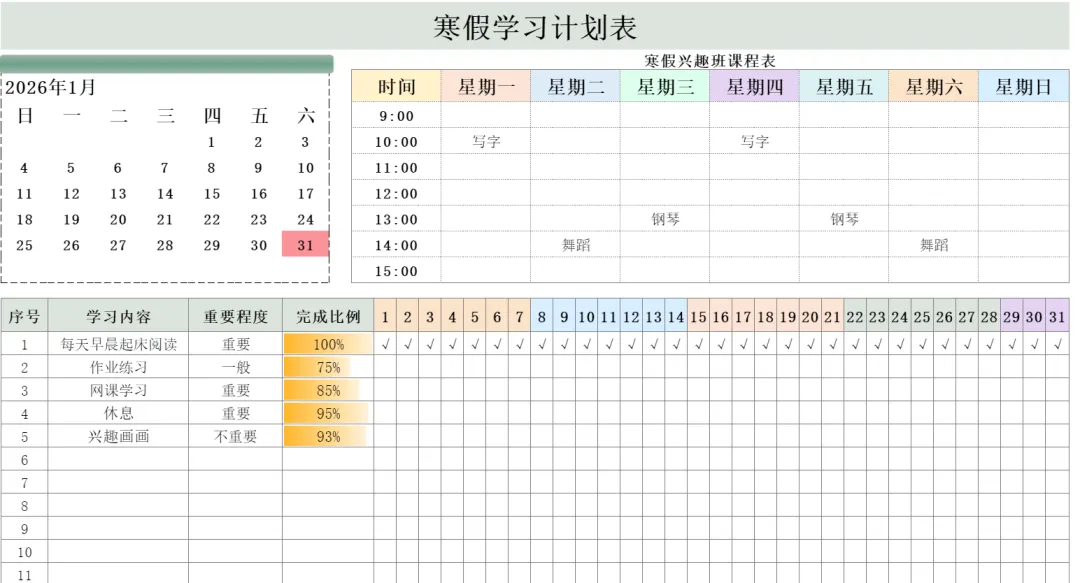Select the 星期一 column header

coord(486,87)
